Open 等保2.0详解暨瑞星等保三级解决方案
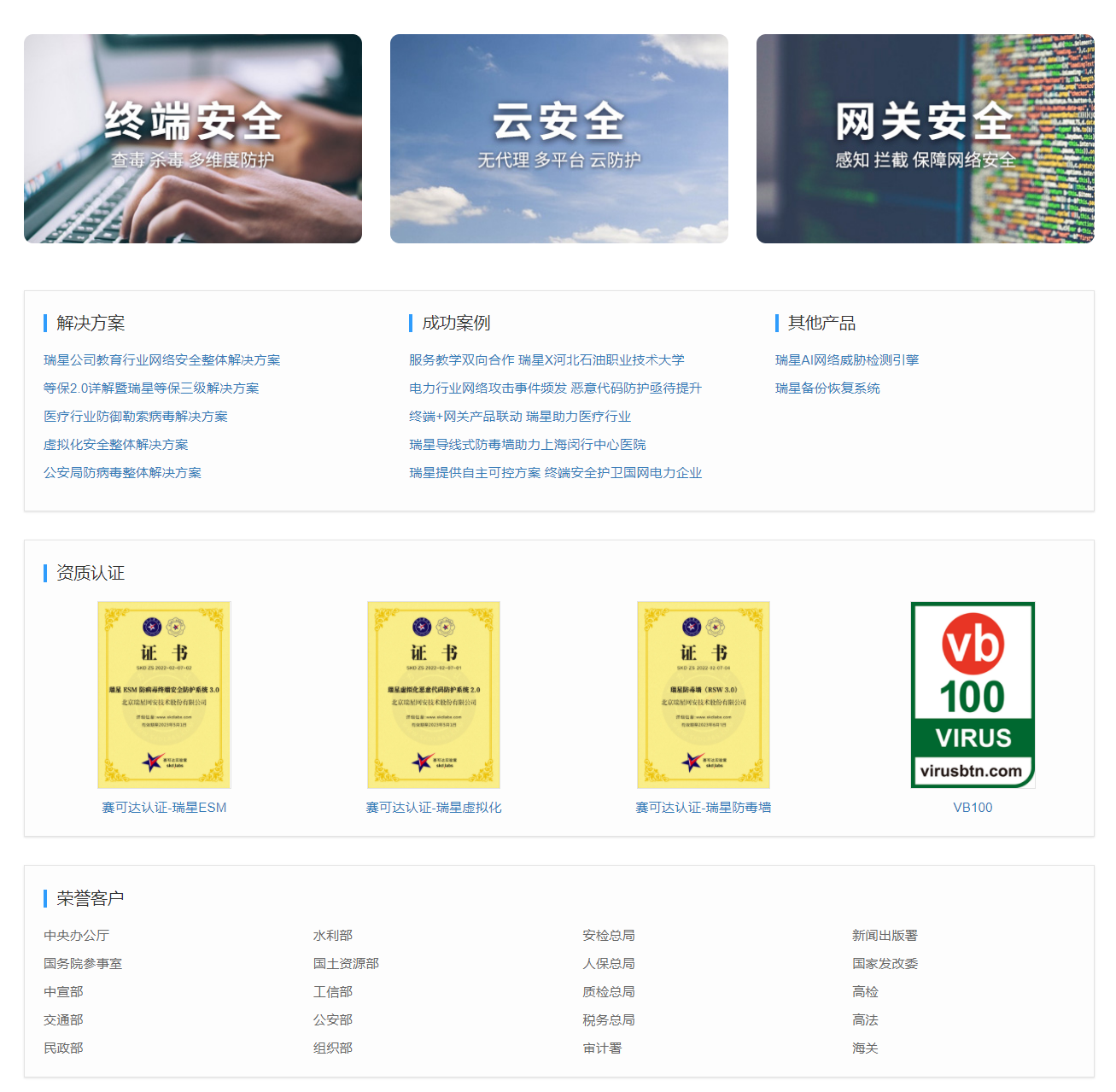The image size is (1116, 1092). pyautogui.click(x=150, y=388)
